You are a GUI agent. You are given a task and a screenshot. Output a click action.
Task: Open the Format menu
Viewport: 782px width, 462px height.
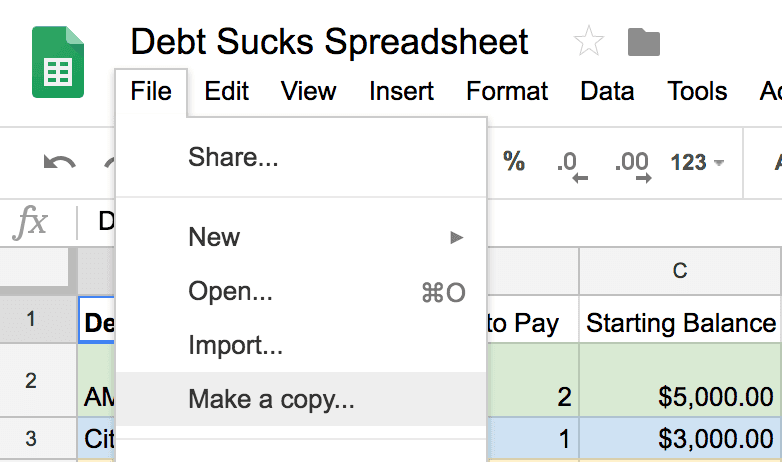pyautogui.click(x=507, y=91)
